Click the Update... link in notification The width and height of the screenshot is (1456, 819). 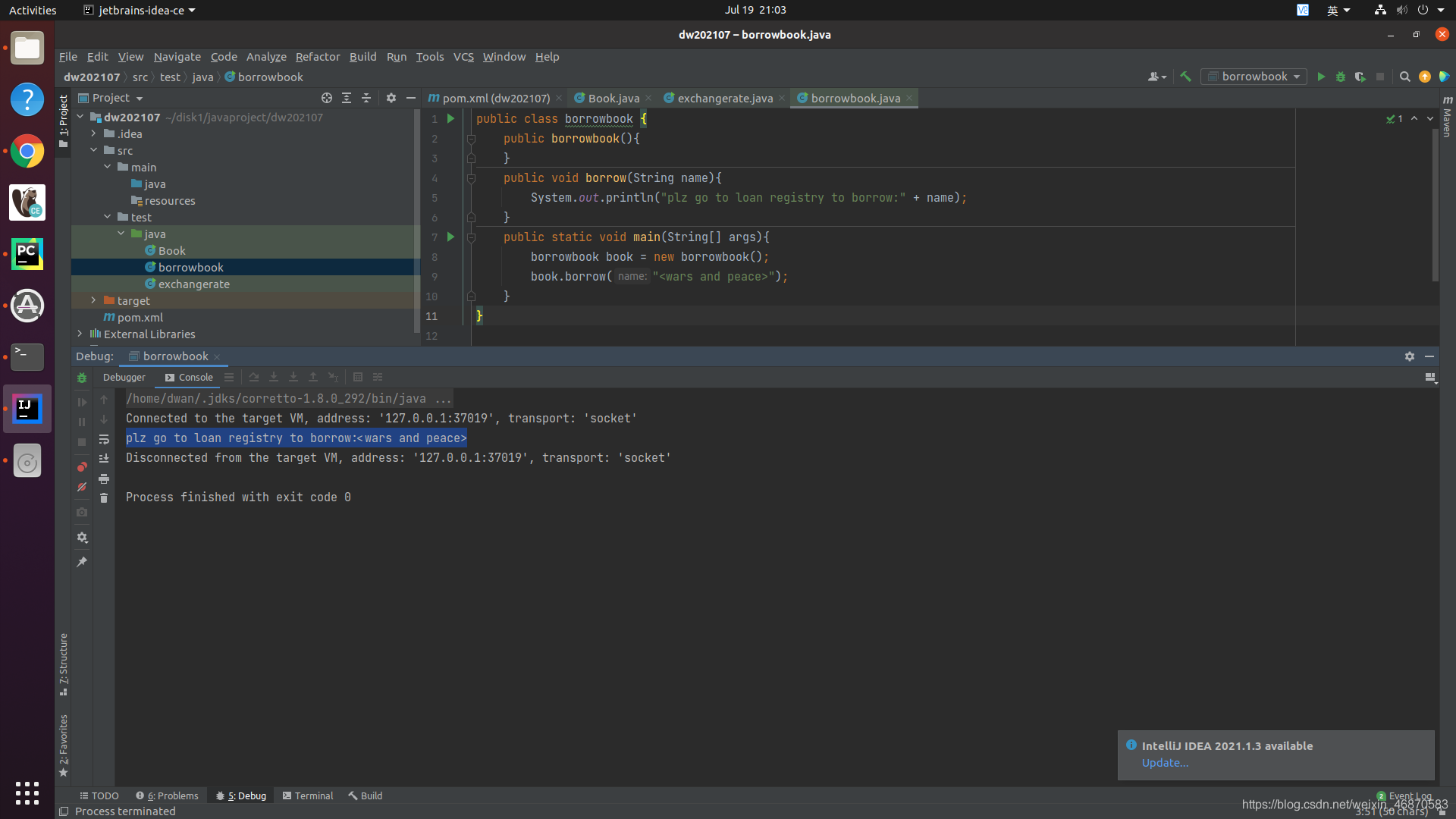point(1165,763)
